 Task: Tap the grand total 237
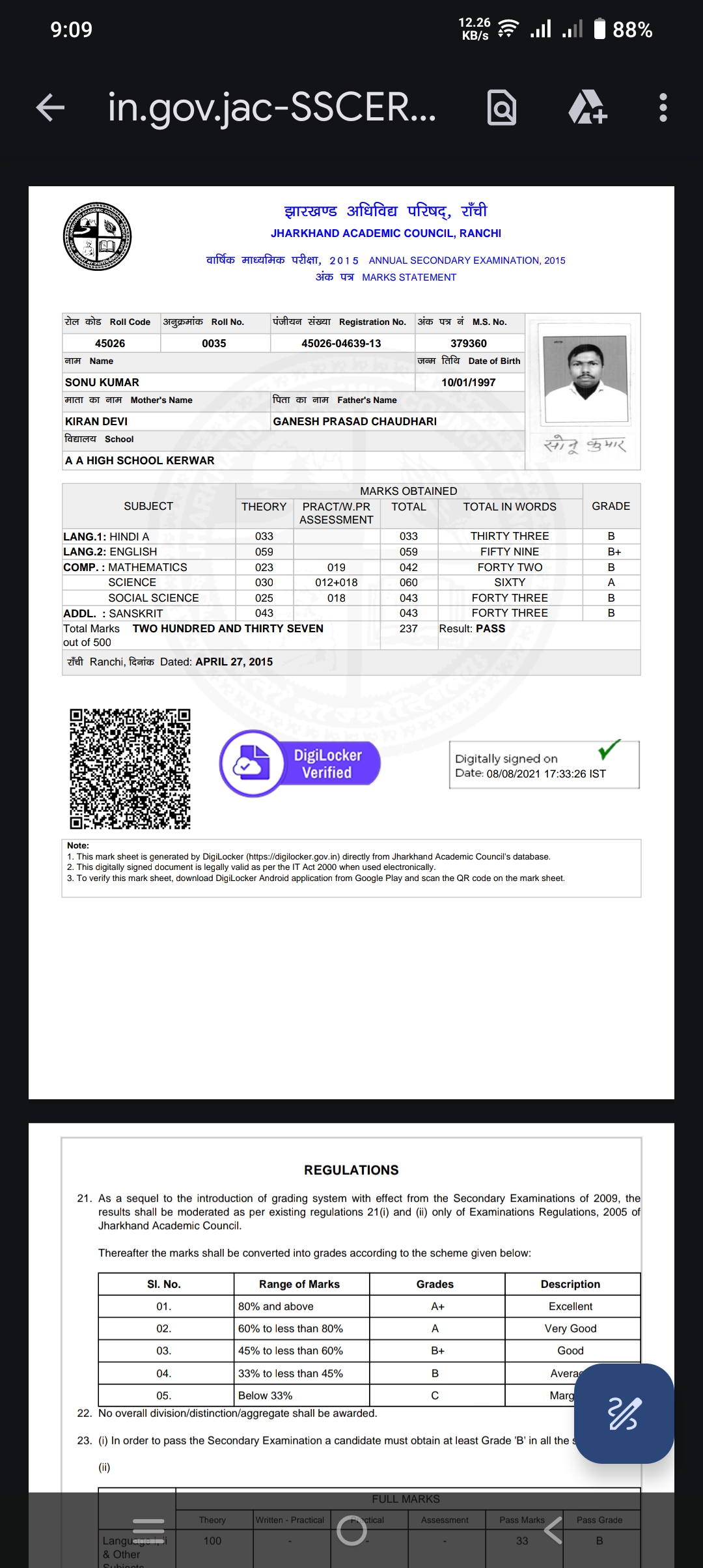[x=409, y=628]
